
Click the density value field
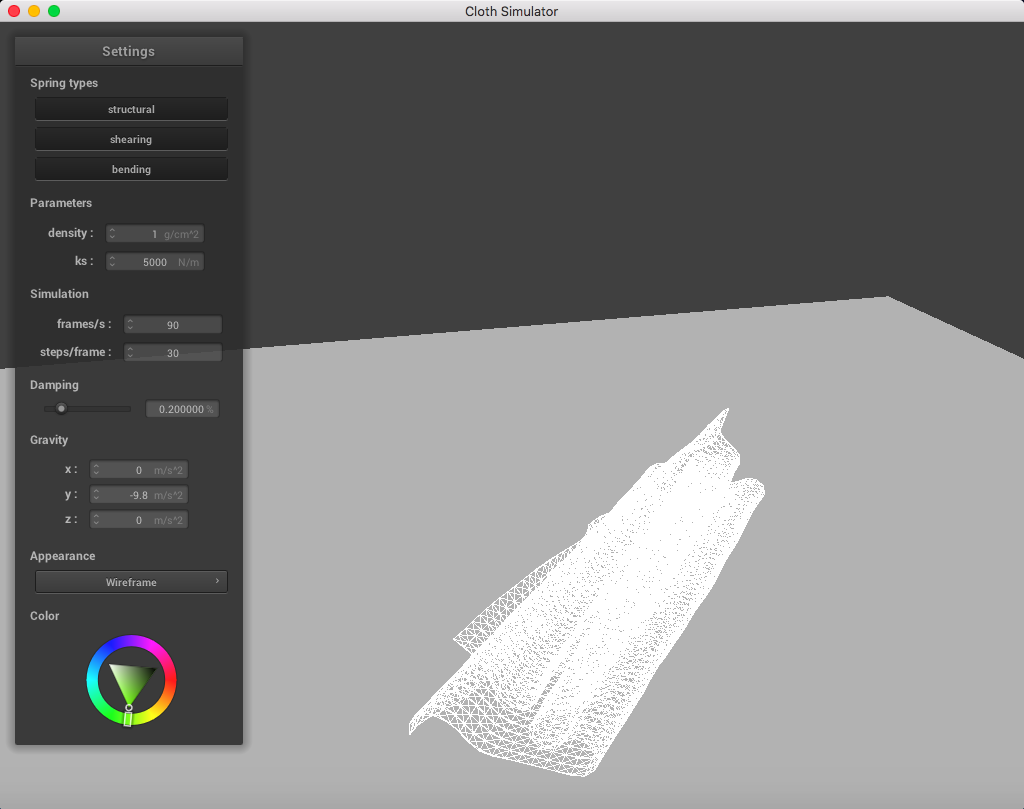[155, 234]
